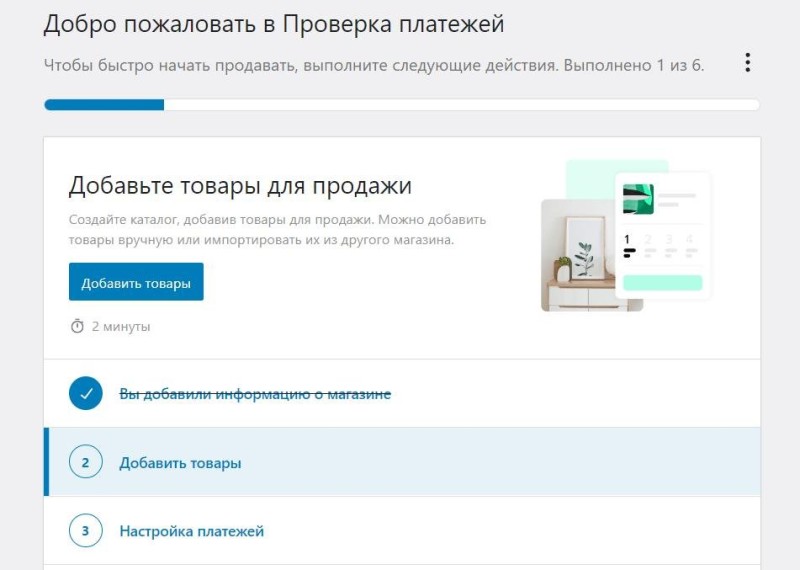The width and height of the screenshot is (800, 570).
Task: Click the setup progress bar
Action: tap(402, 105)
